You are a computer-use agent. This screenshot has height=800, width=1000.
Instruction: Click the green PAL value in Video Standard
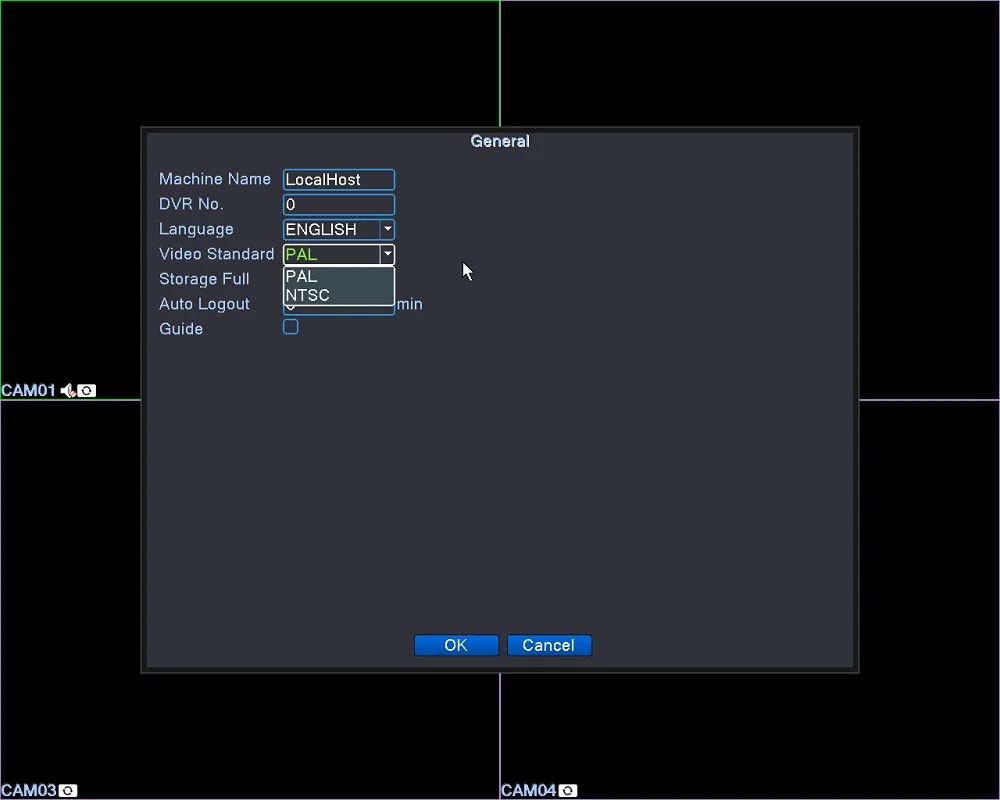coord(301,255)
